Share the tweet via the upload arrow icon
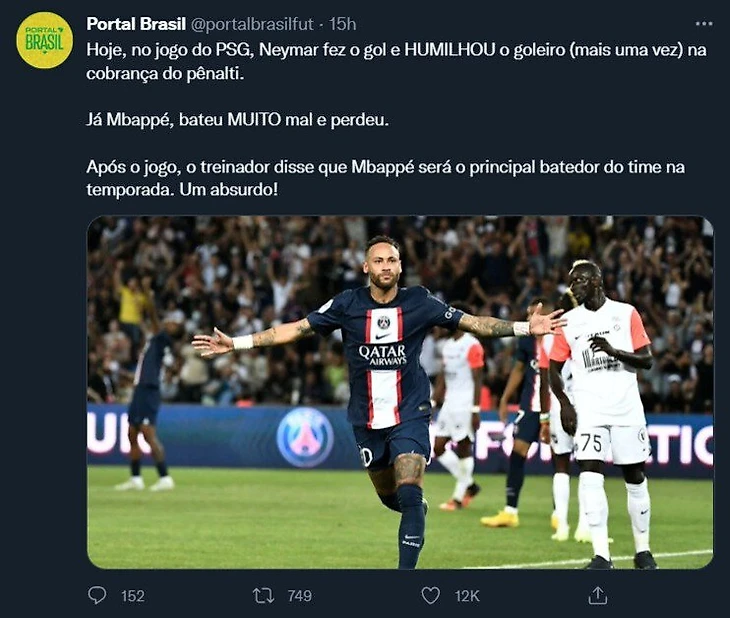730x618 pixels. pos(598,595)
